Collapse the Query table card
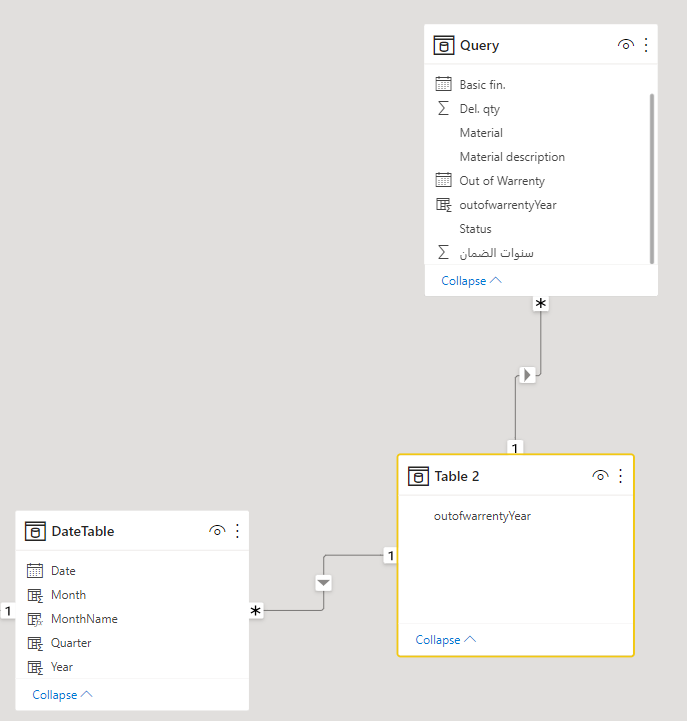 pyautogui.click(x=471, y=280)
